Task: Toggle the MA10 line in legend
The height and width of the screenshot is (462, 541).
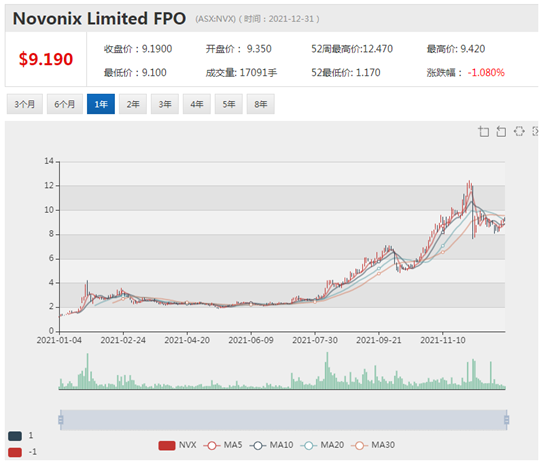Action: 271,445
